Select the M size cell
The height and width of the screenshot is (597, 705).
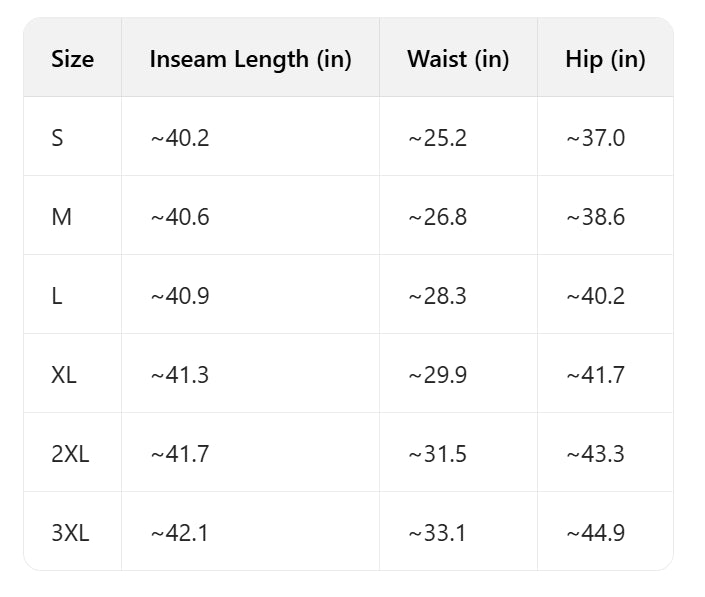pyautogui.click(x=61, y=217)
